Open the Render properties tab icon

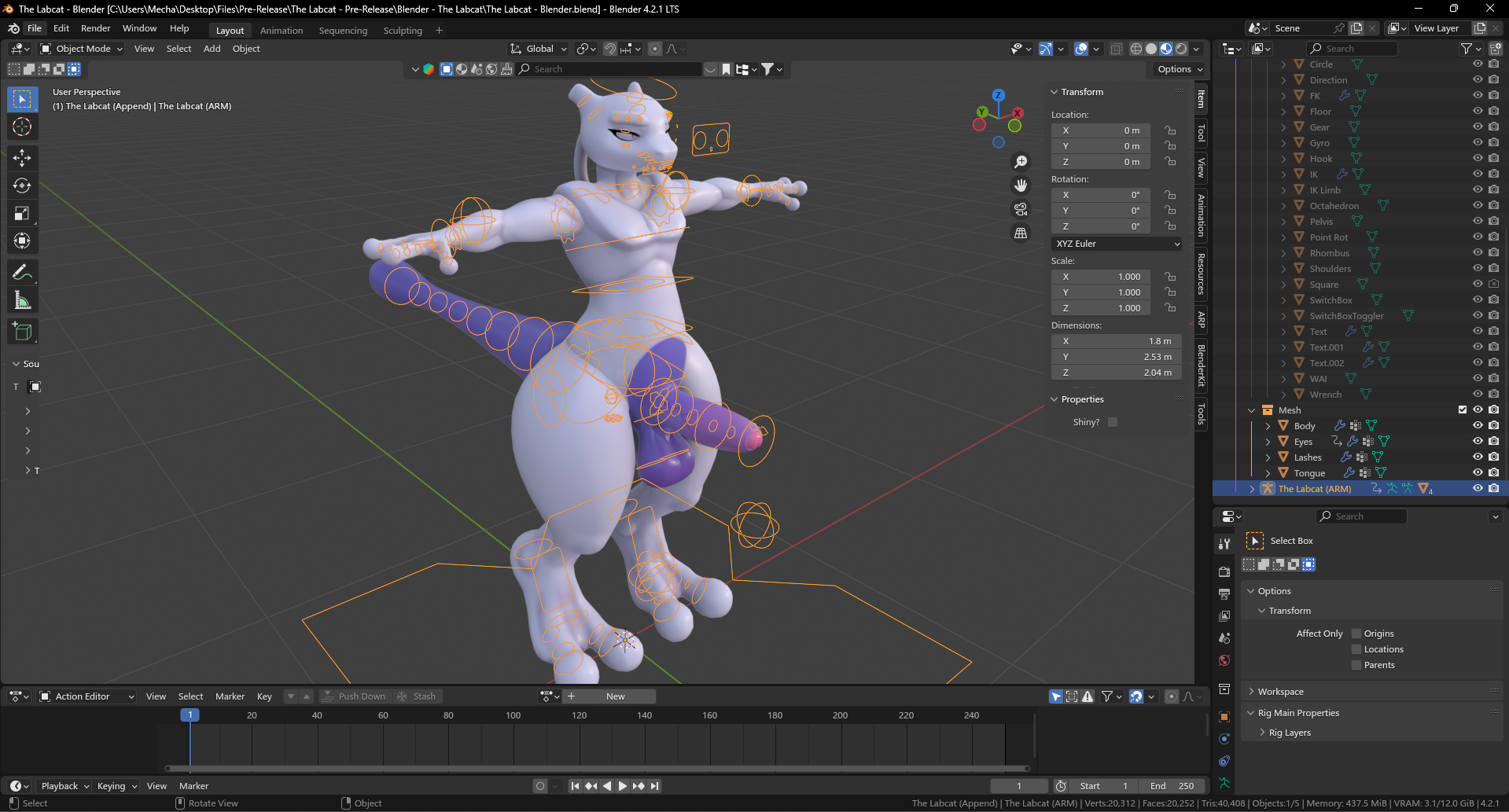click(1224, 571)
